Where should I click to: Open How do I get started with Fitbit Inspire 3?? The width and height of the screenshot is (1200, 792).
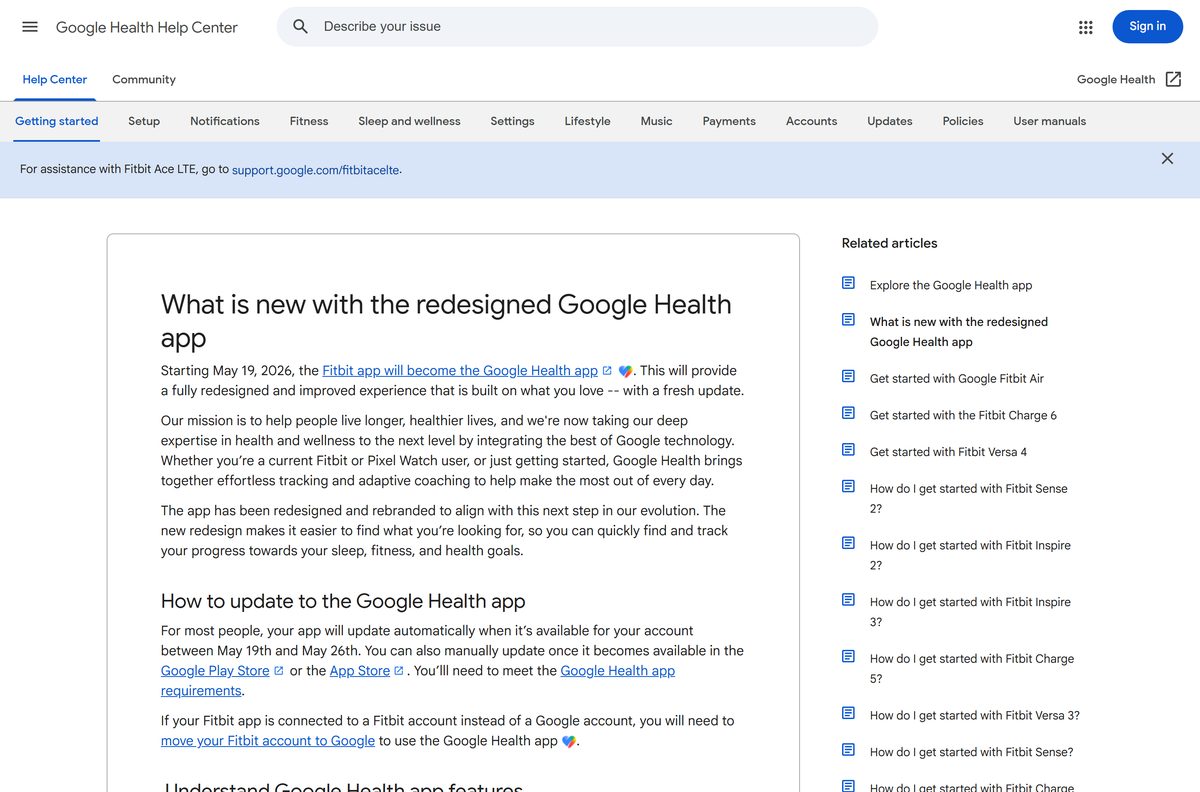[x=970, y=612]
